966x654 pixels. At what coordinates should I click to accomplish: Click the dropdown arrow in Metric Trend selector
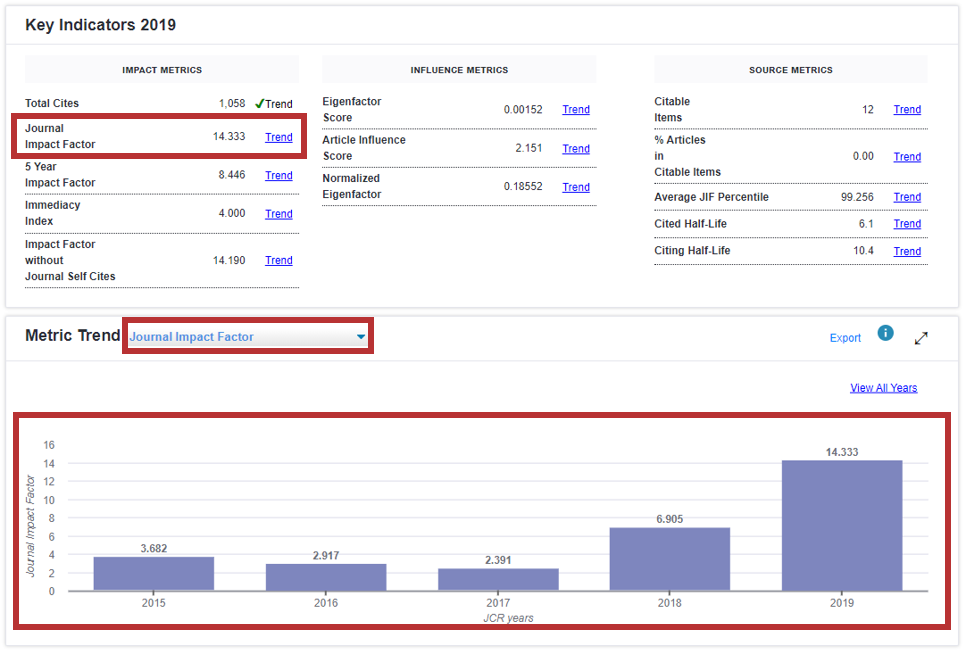360,336
